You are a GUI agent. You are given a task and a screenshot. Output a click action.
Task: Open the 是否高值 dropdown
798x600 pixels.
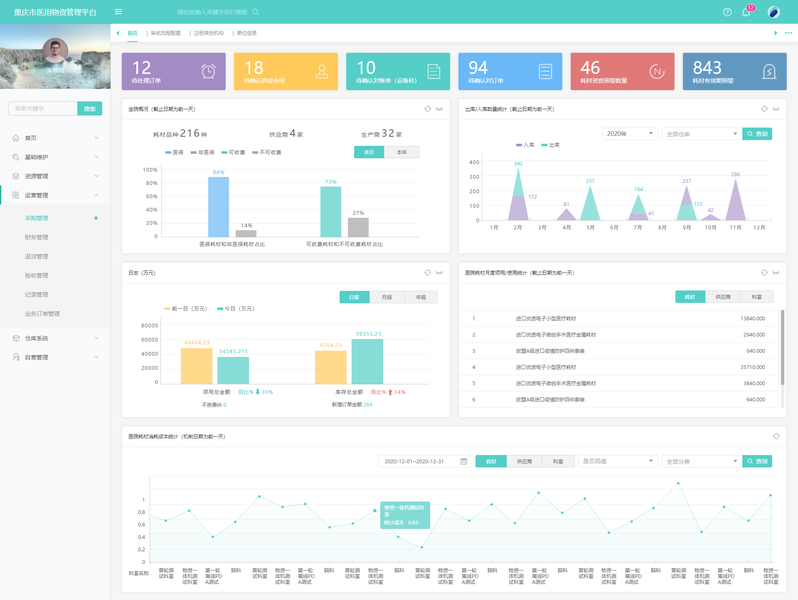pos(617,462)
